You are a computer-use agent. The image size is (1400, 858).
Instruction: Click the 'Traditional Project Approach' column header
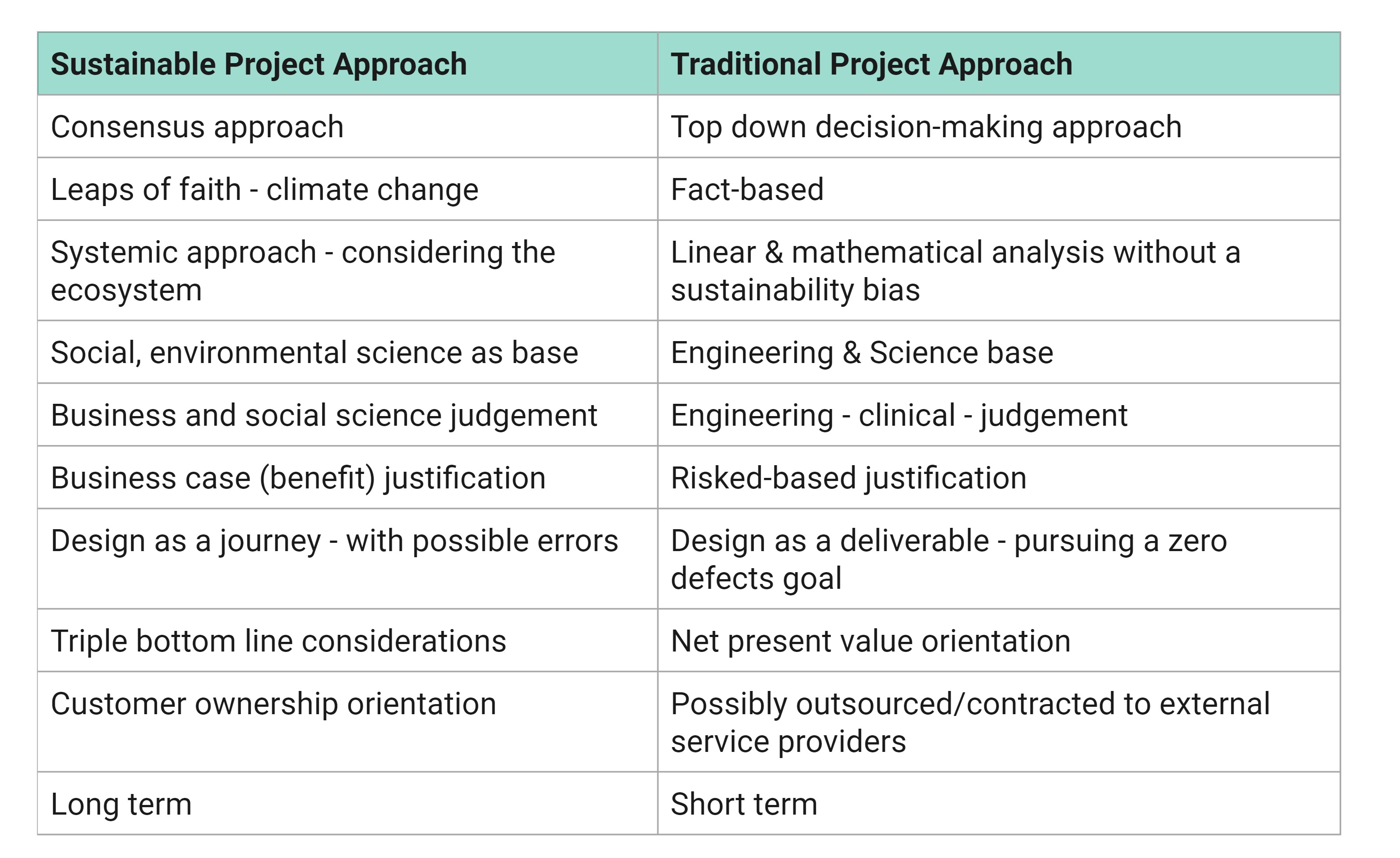pos(871,64)
